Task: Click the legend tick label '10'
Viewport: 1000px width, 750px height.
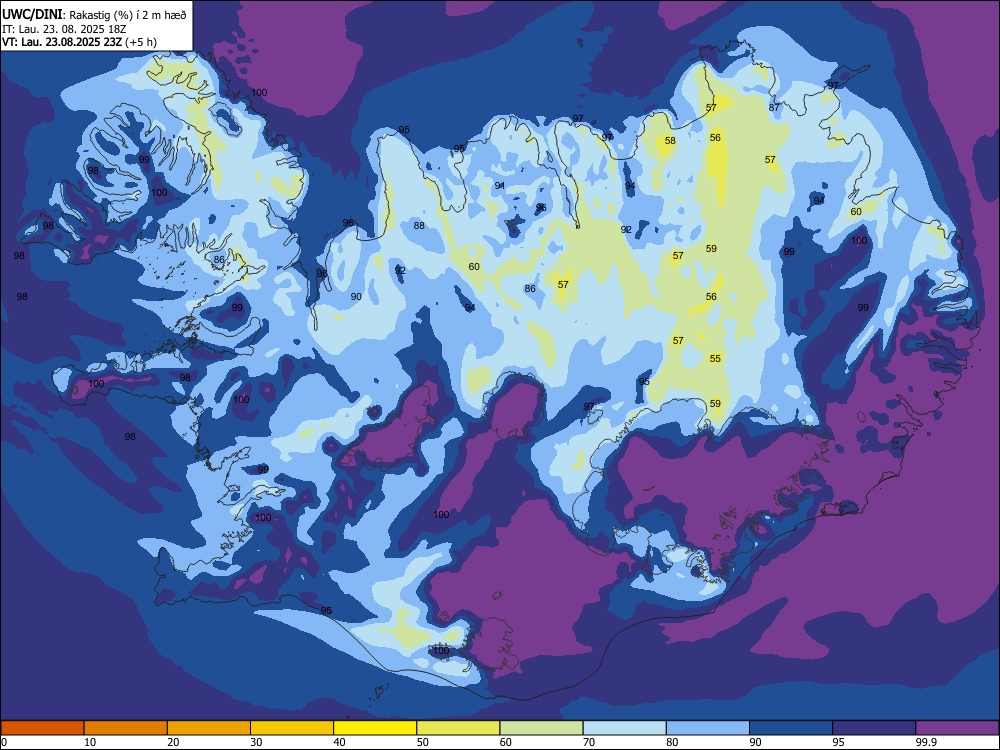Action: click(90, 742)
